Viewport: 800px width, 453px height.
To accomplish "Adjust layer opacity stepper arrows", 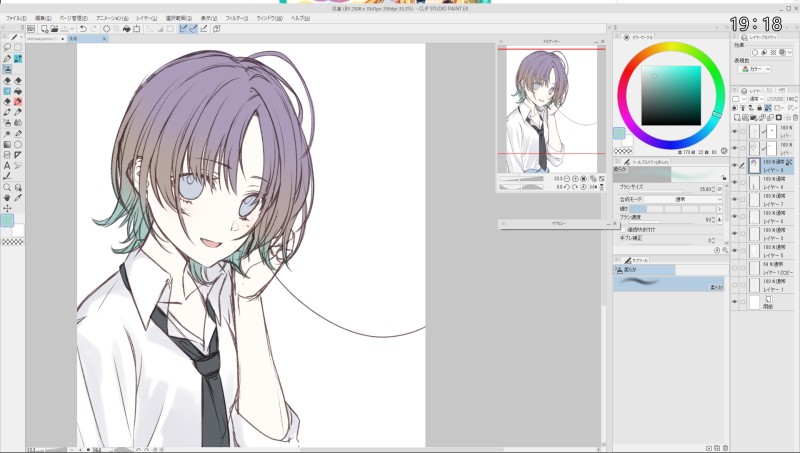I will point(796,98).
